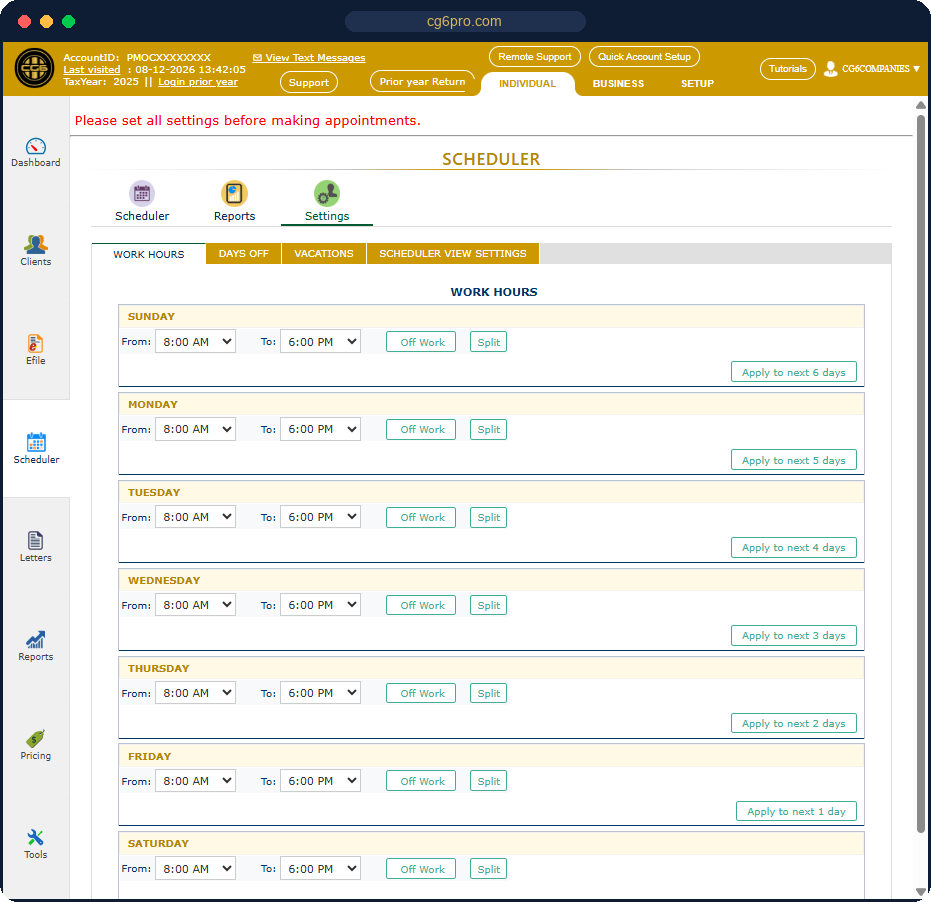Click Split for Monday hours
The width and height of the screenshot is (931, 902).
(x=489, y=429)
